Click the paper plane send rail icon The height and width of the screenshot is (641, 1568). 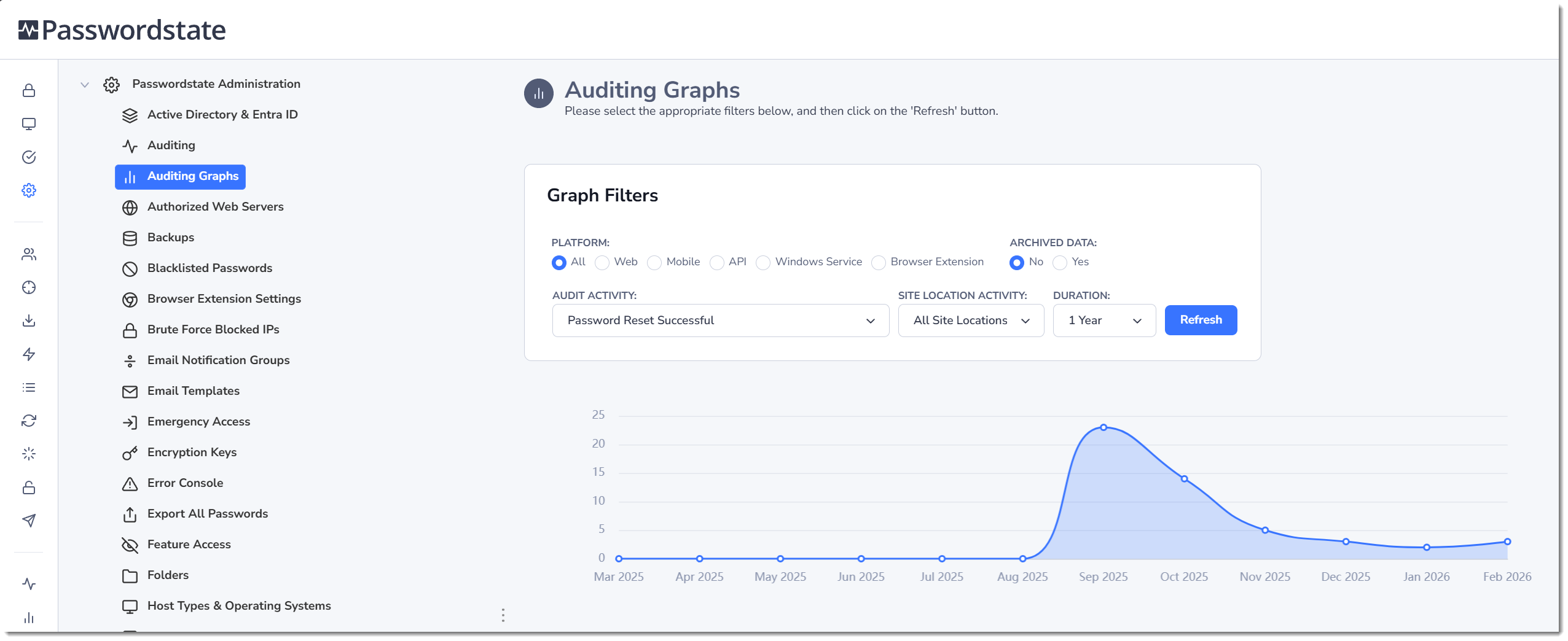tap(29, 521)
